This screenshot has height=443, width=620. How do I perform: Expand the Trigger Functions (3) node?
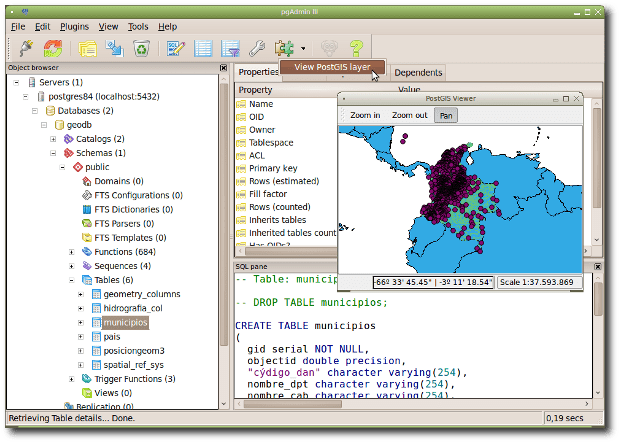(x=72, y=379)
